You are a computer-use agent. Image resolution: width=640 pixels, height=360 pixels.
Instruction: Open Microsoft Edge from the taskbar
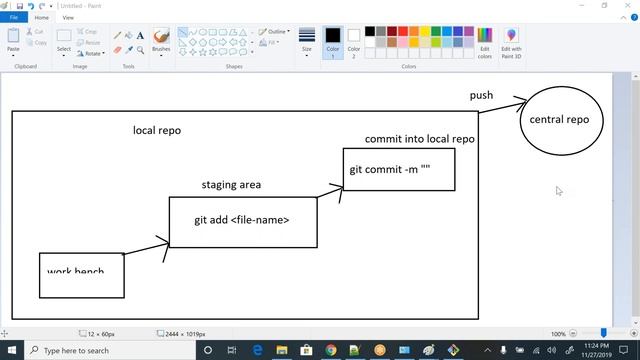(257, 350)
